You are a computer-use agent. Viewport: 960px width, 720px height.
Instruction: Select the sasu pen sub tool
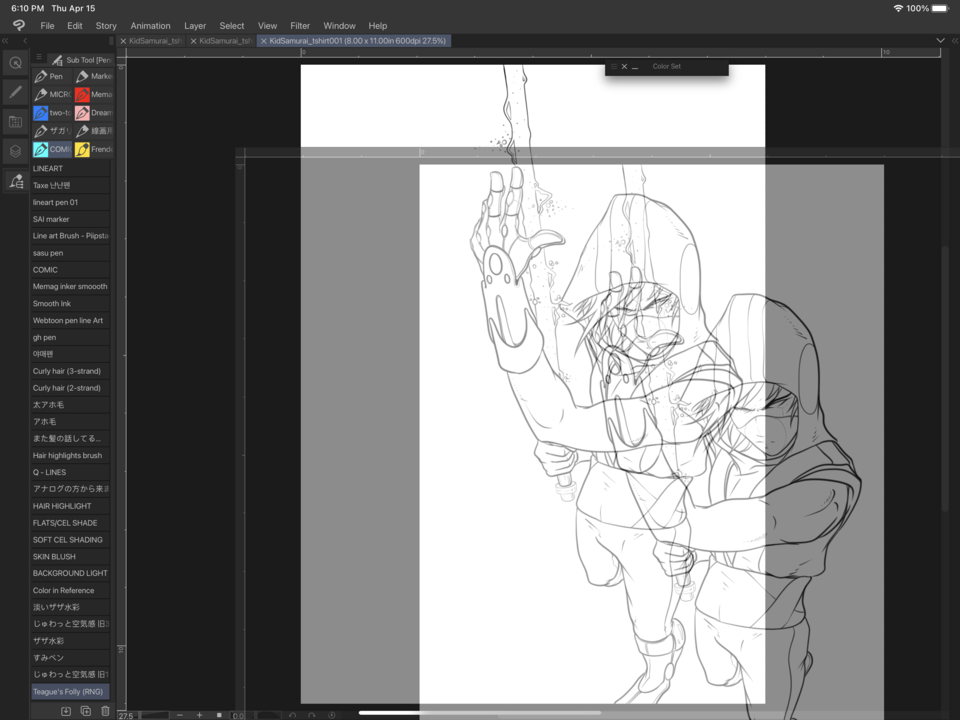point(70,253)
